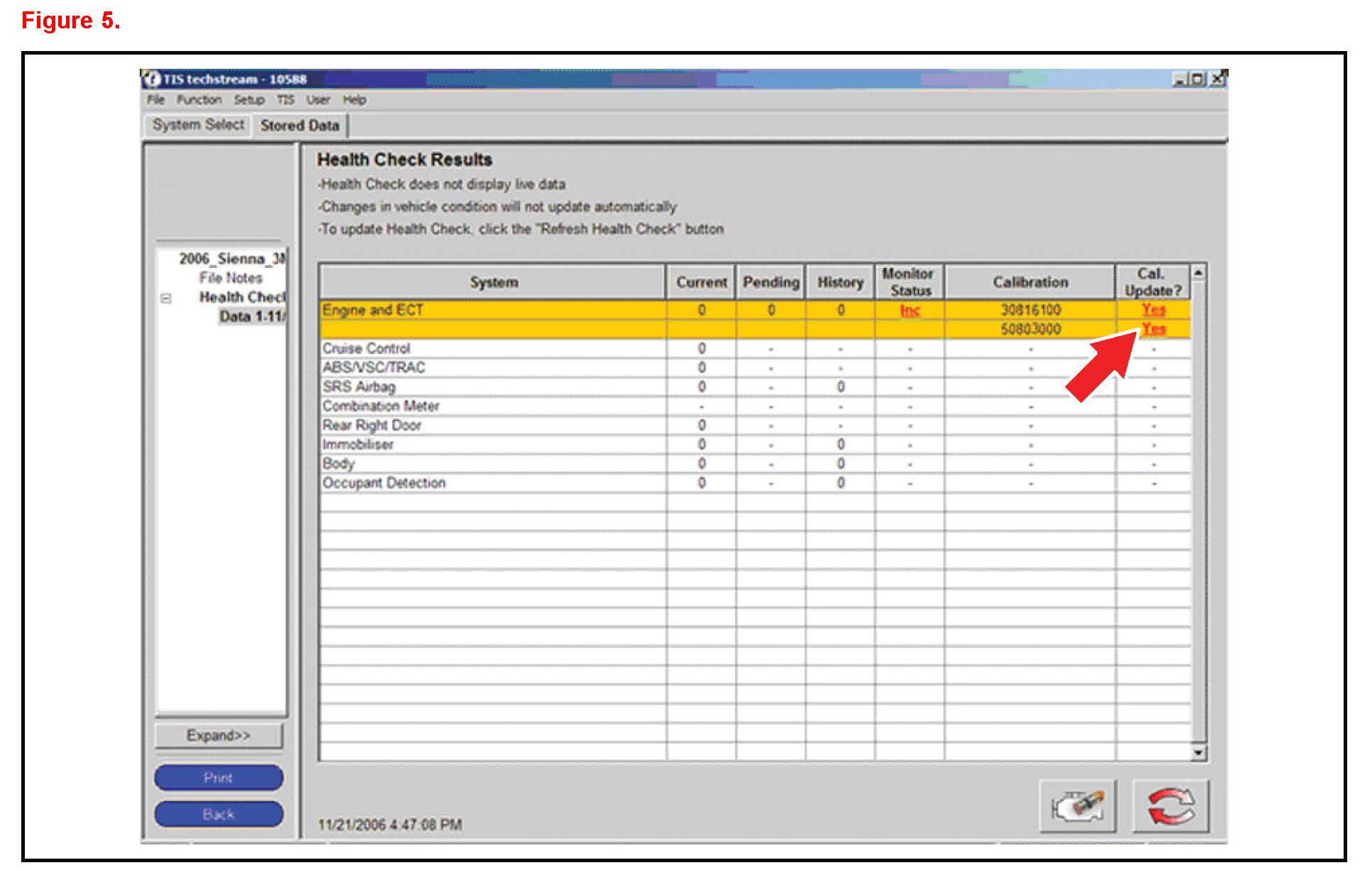Open the Setup menu
Screen dimensions: 1372x870
pyautogui.click(x=249, y=100)
